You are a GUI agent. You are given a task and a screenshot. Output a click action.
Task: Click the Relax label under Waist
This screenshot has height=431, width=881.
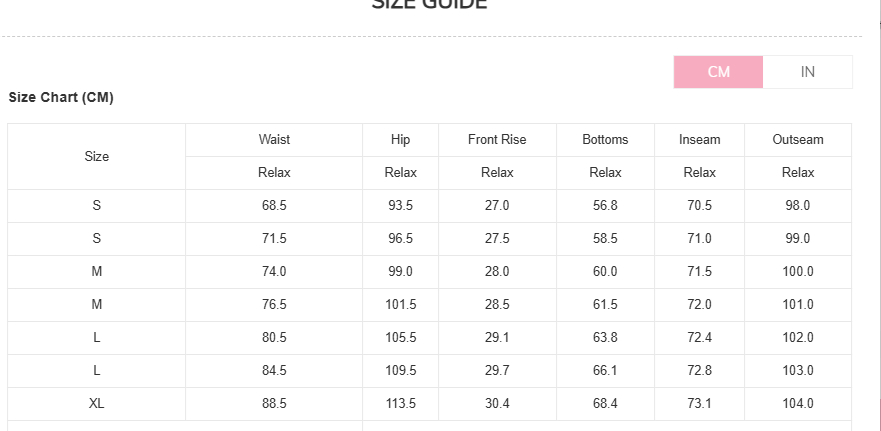point(274,173)
